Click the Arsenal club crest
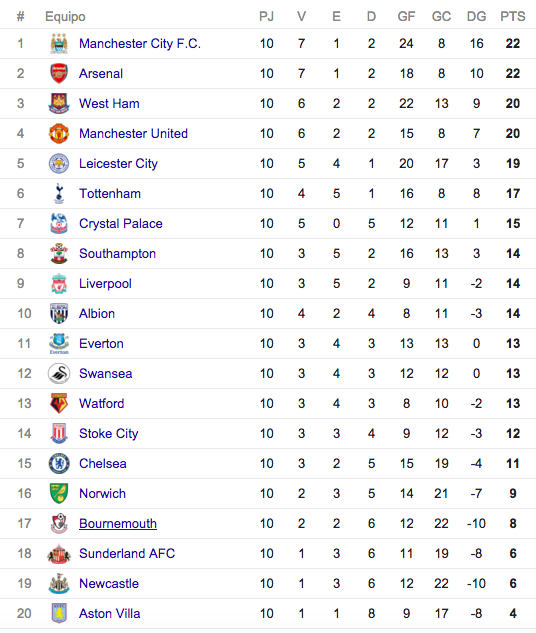Image resolution: width=536 pixels, height=633 pixels. coord(59,73)
